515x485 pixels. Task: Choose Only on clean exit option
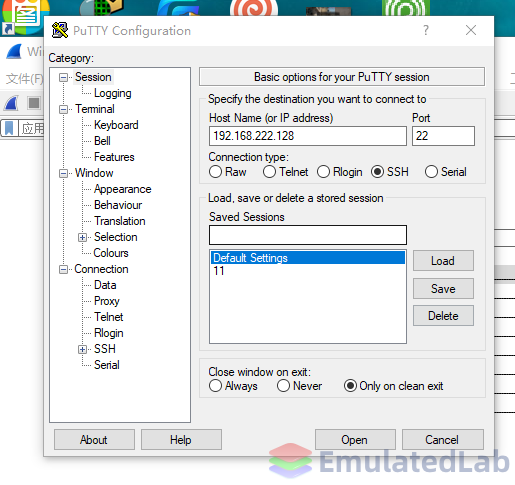point(350,386)
